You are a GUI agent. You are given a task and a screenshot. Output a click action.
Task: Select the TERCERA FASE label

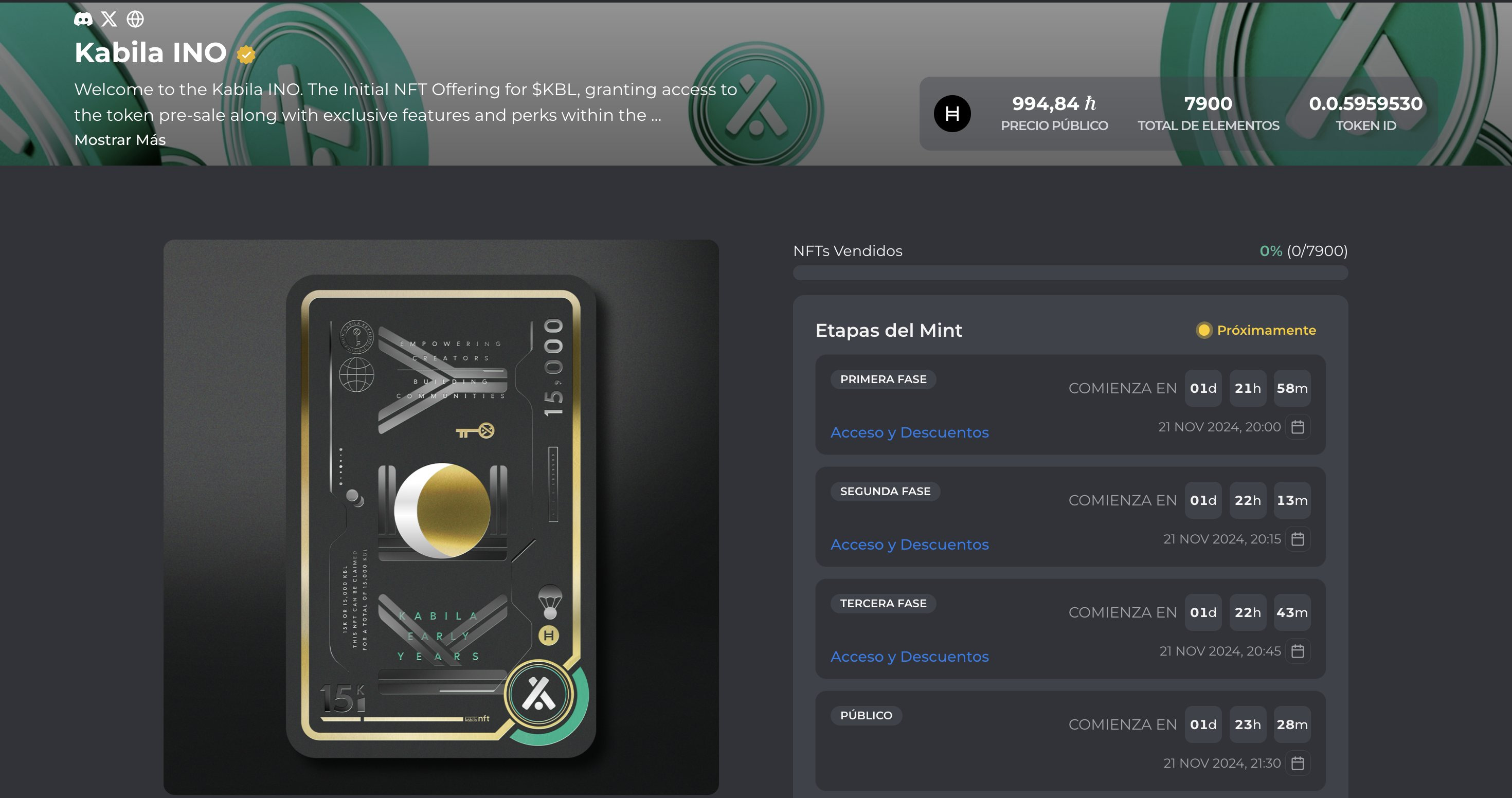884,603
